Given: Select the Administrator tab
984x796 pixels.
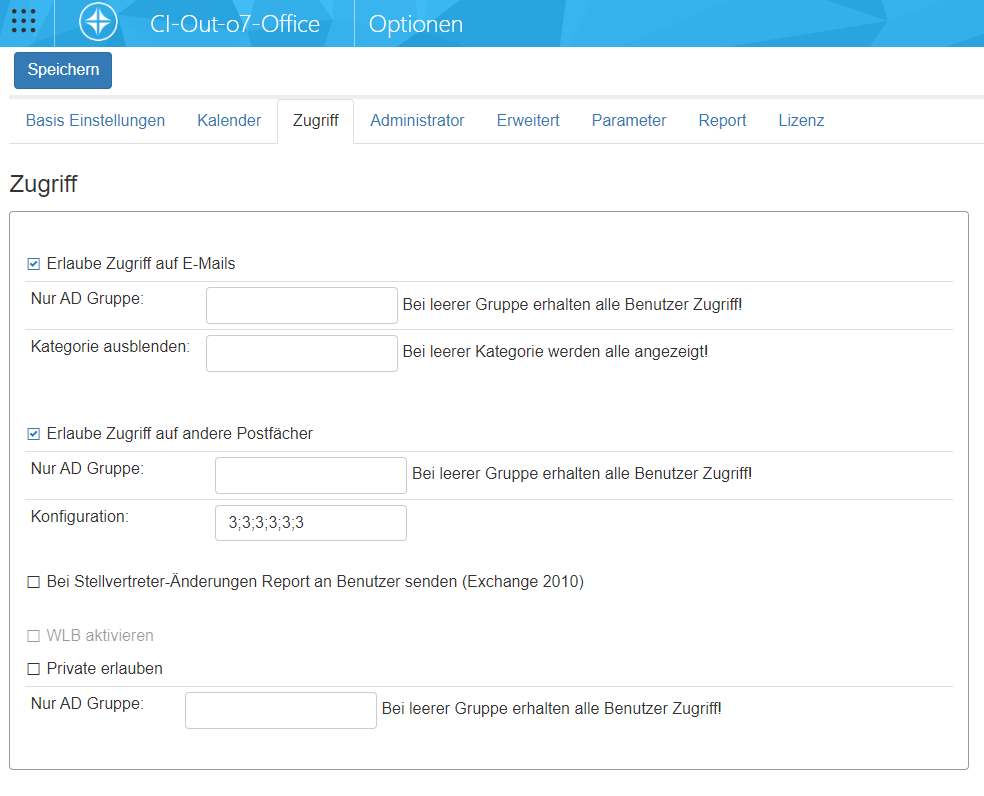Looking at the screenshot, I should point(417,121).
